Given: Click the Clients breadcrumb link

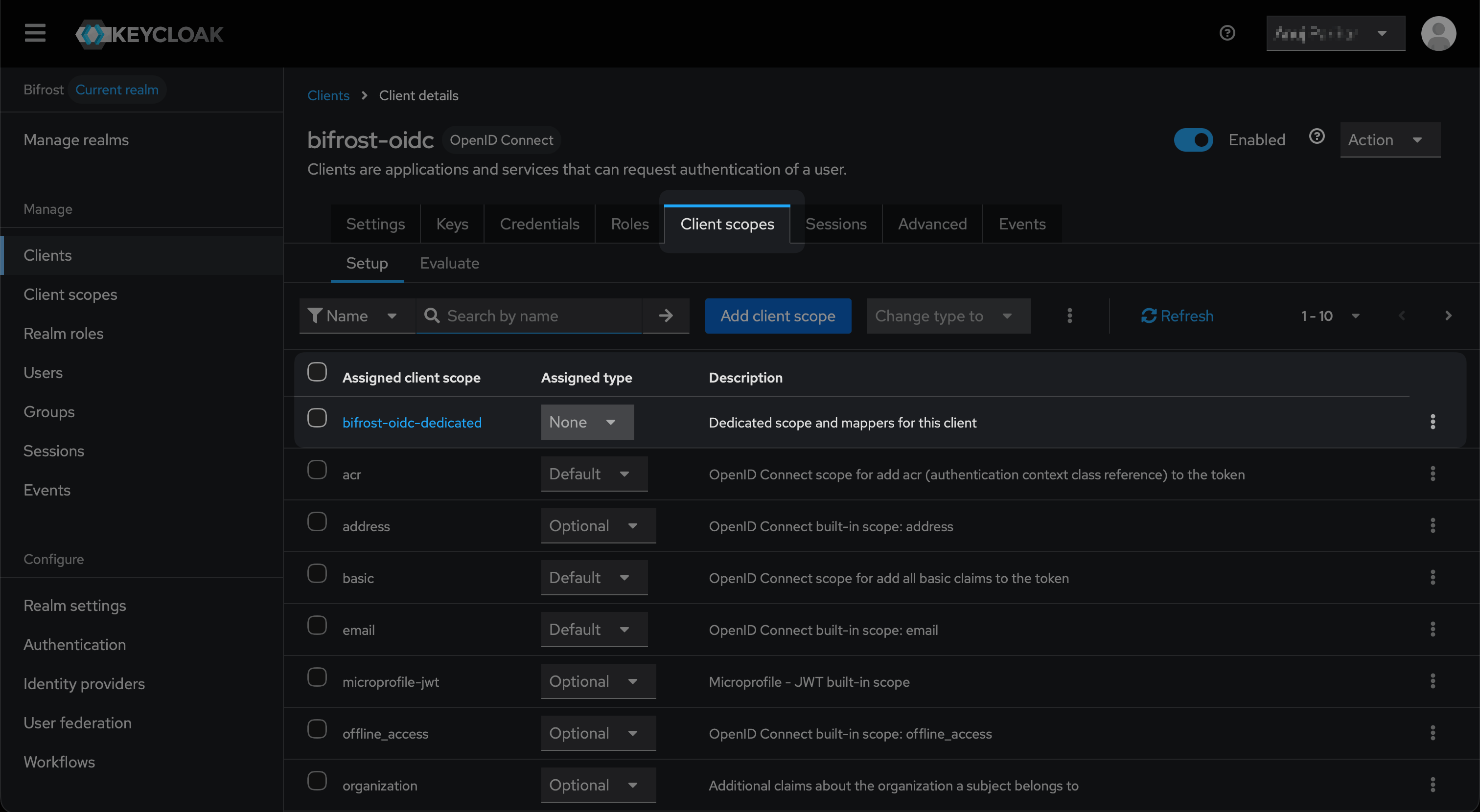Looking at the screenshot, I should pos(328,95).
